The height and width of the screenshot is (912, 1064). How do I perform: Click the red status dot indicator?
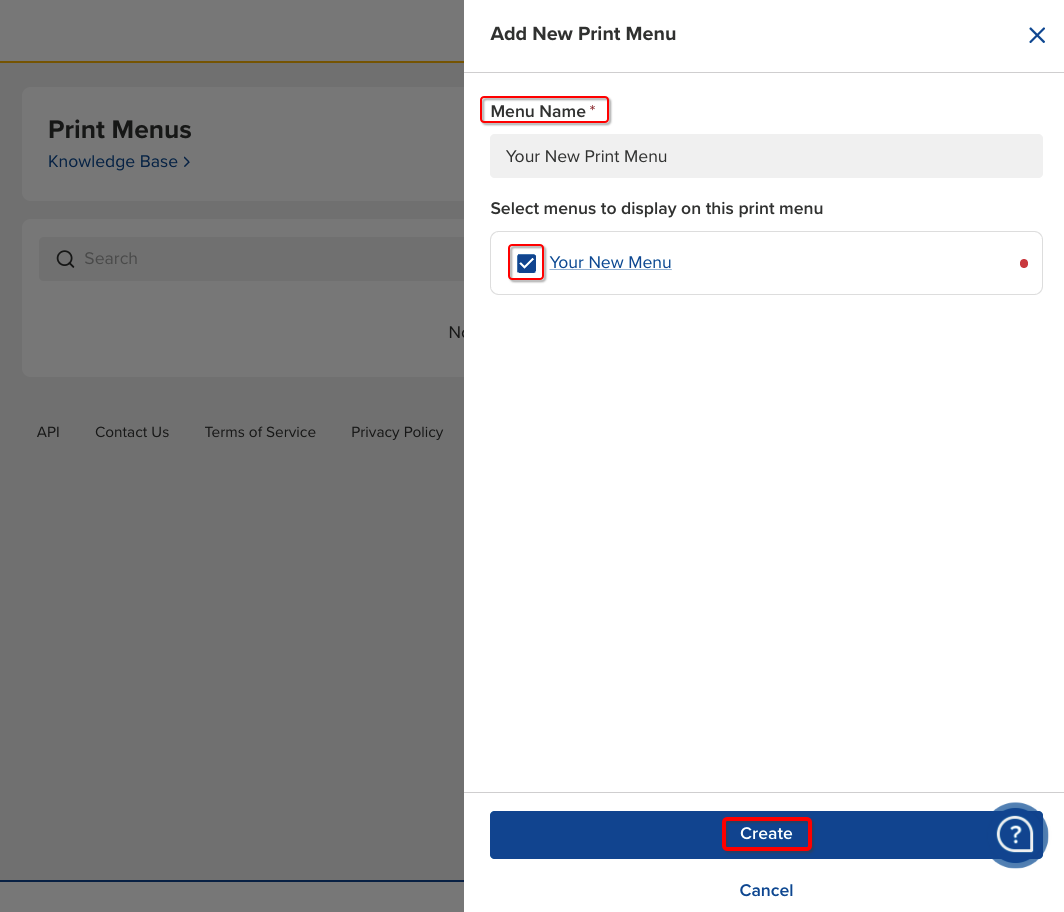(1023, 264)
